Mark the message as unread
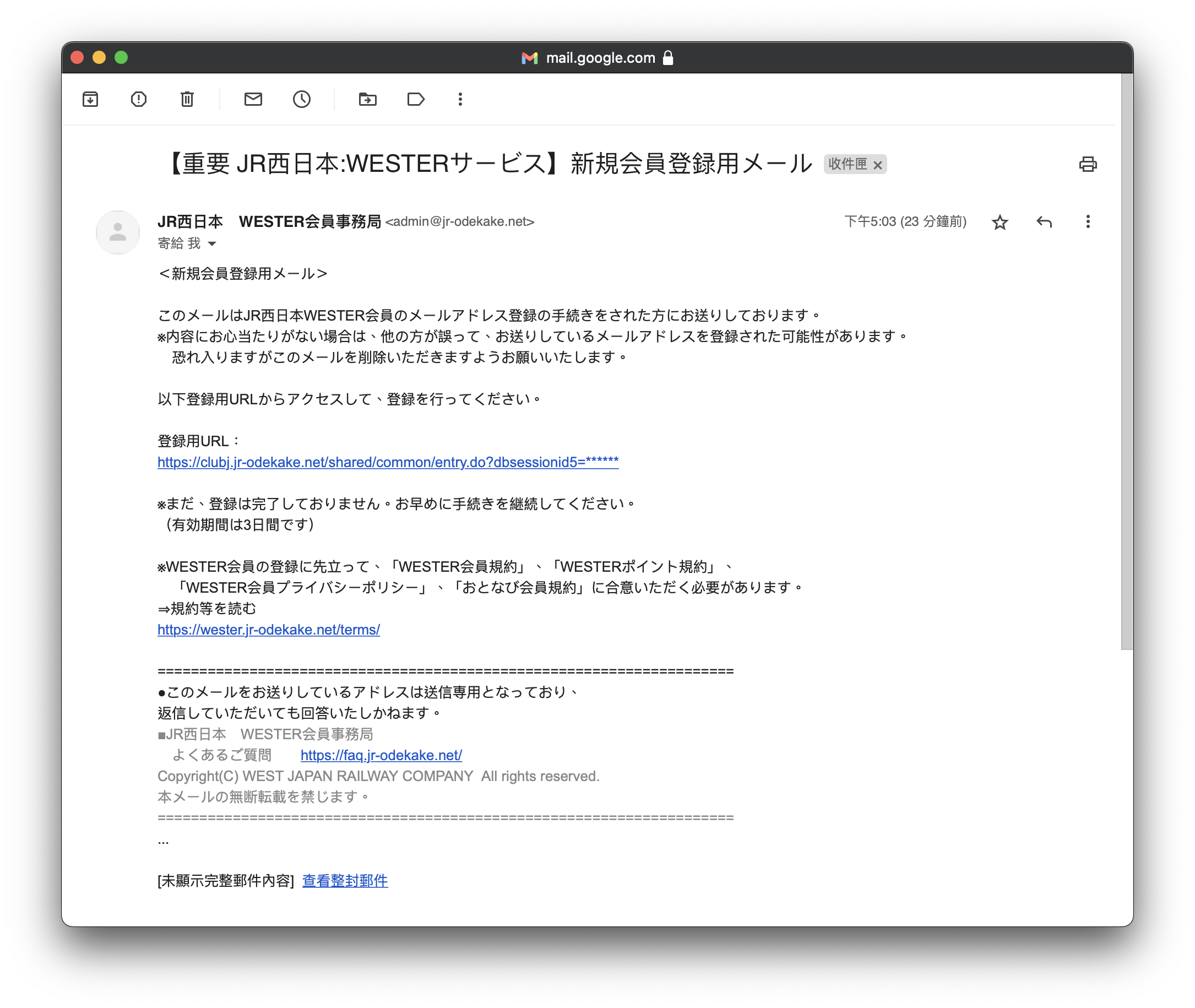1195x1008 pixels. [x=253, y=100]
